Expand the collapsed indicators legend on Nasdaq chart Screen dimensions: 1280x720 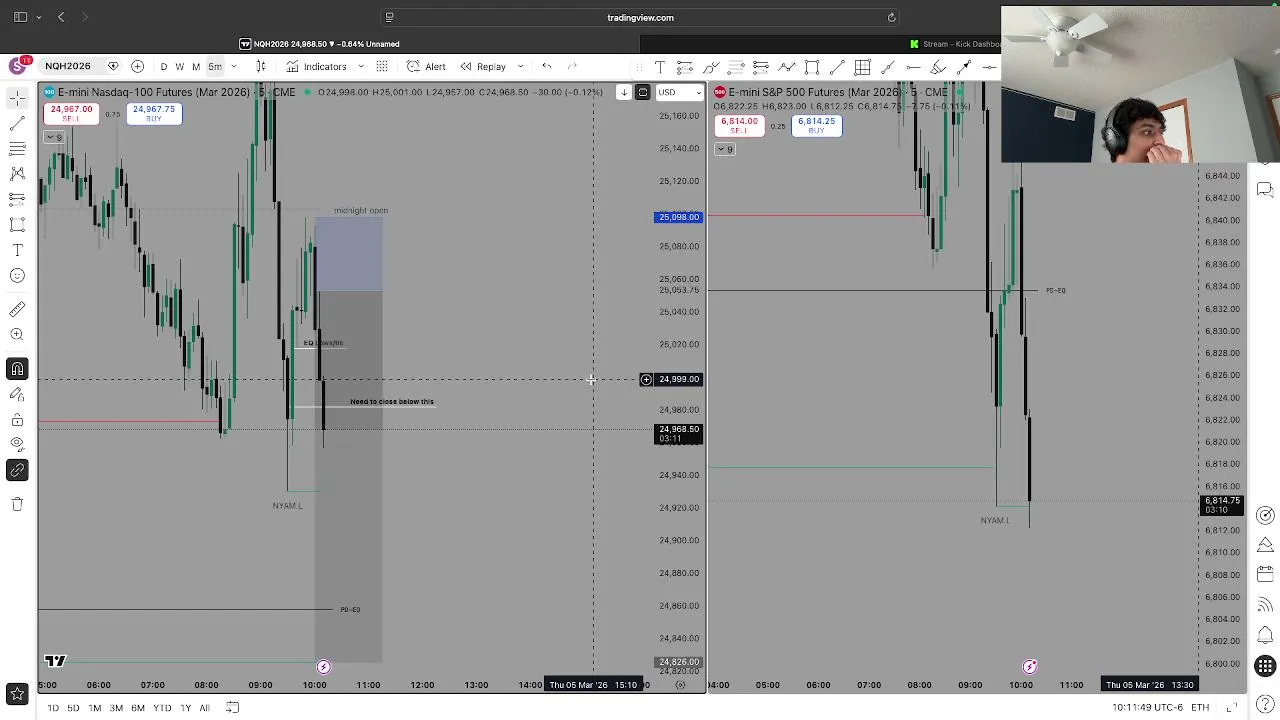click(53, 137)
